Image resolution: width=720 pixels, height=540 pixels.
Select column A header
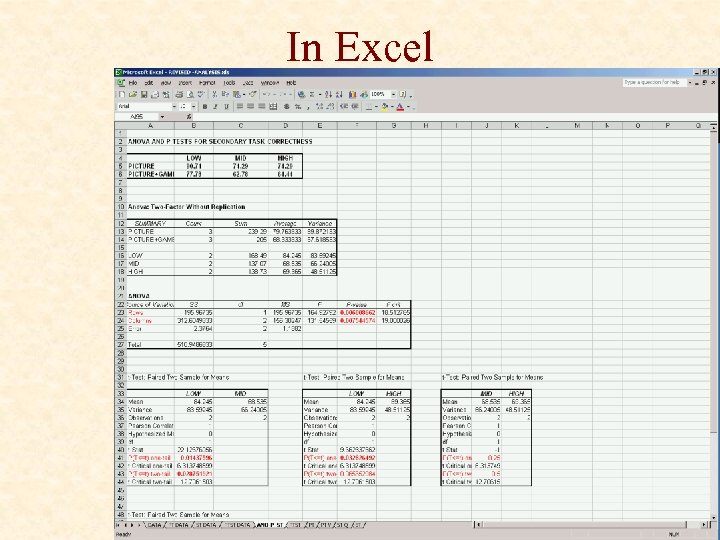tap(150, 126)
